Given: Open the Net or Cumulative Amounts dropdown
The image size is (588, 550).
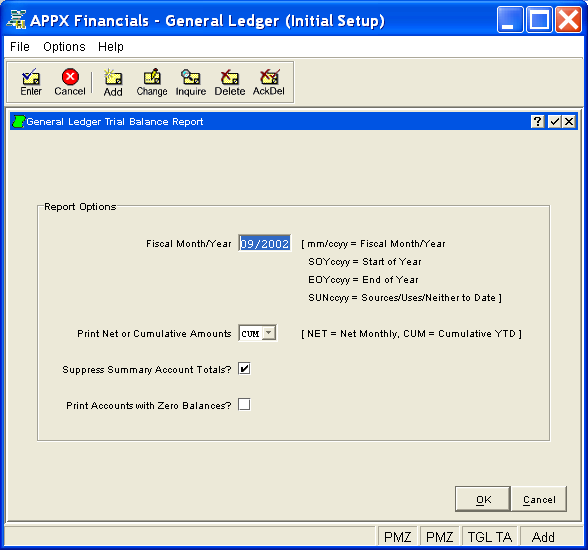Looking at the screenshot, I should click(x=269, y=333).
